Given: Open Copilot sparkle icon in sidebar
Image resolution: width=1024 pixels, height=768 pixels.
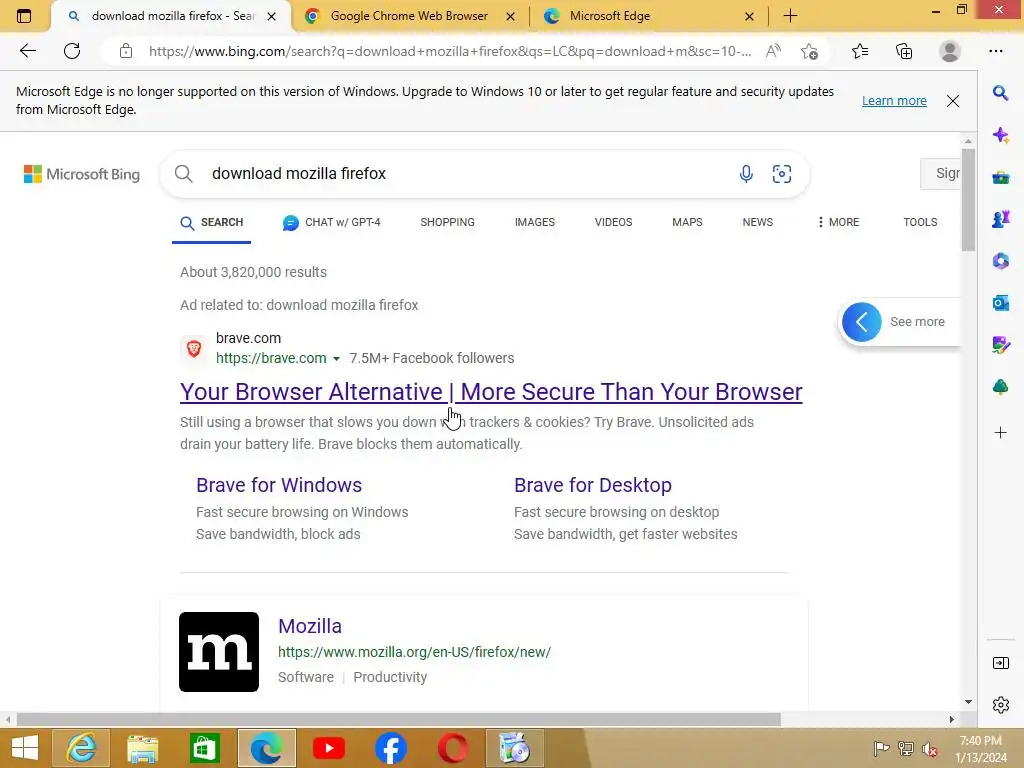Looking at the screenshot, I should pos(1000,135).
